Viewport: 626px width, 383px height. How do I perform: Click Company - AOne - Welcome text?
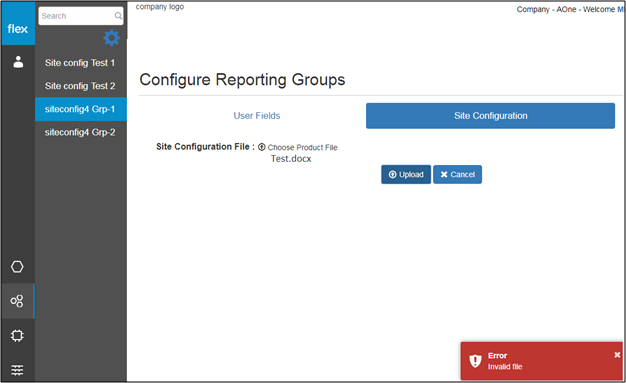pos(566,9)
